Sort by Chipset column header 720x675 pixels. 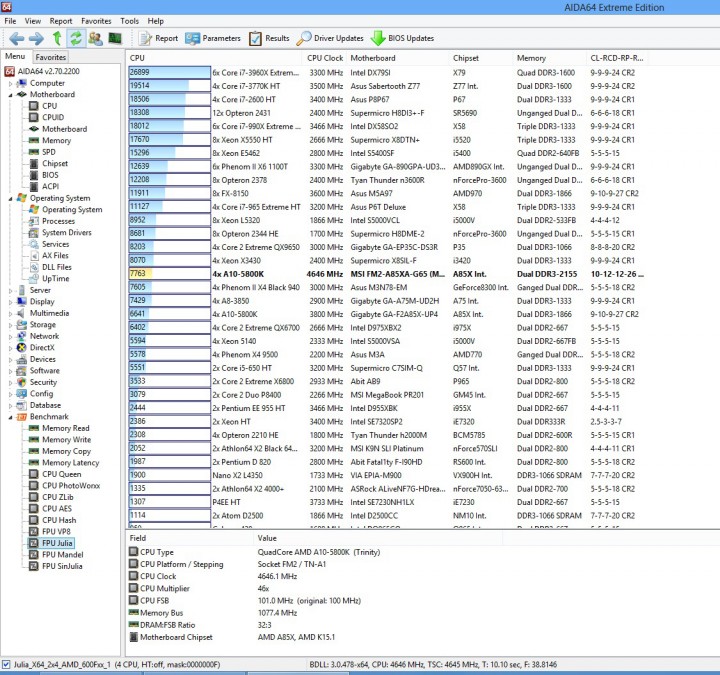(x=481, y=58)
